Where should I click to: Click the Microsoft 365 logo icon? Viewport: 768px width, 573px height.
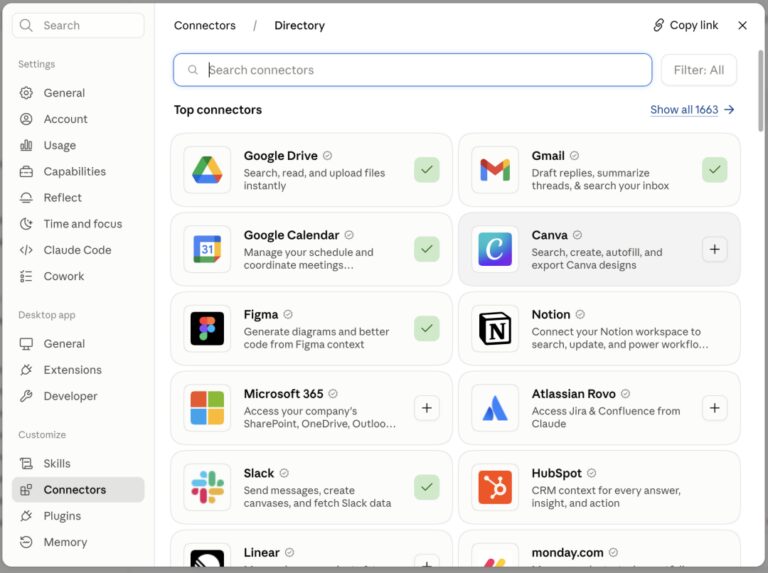pyautogui.click(x=207, y=408)
